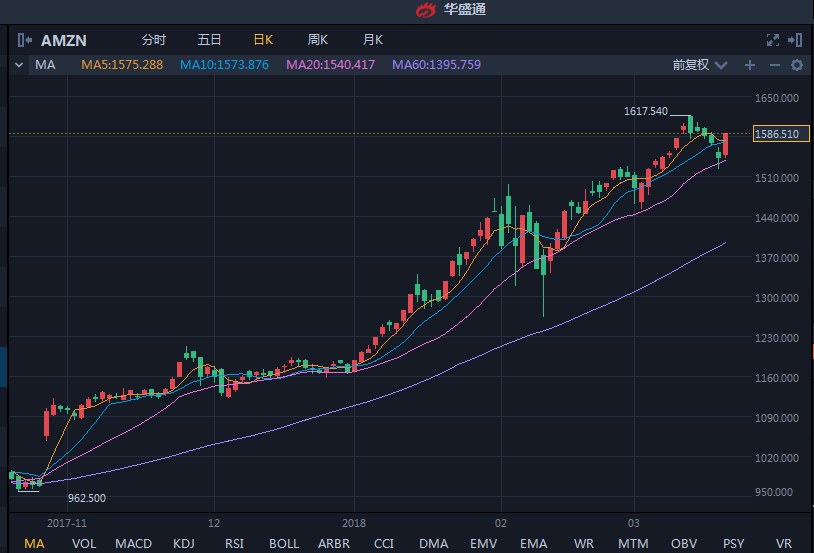Click the right sidebar collapse icon
Image resolution: width=814 pixels, height=553 pixels.
coord(795,40)
